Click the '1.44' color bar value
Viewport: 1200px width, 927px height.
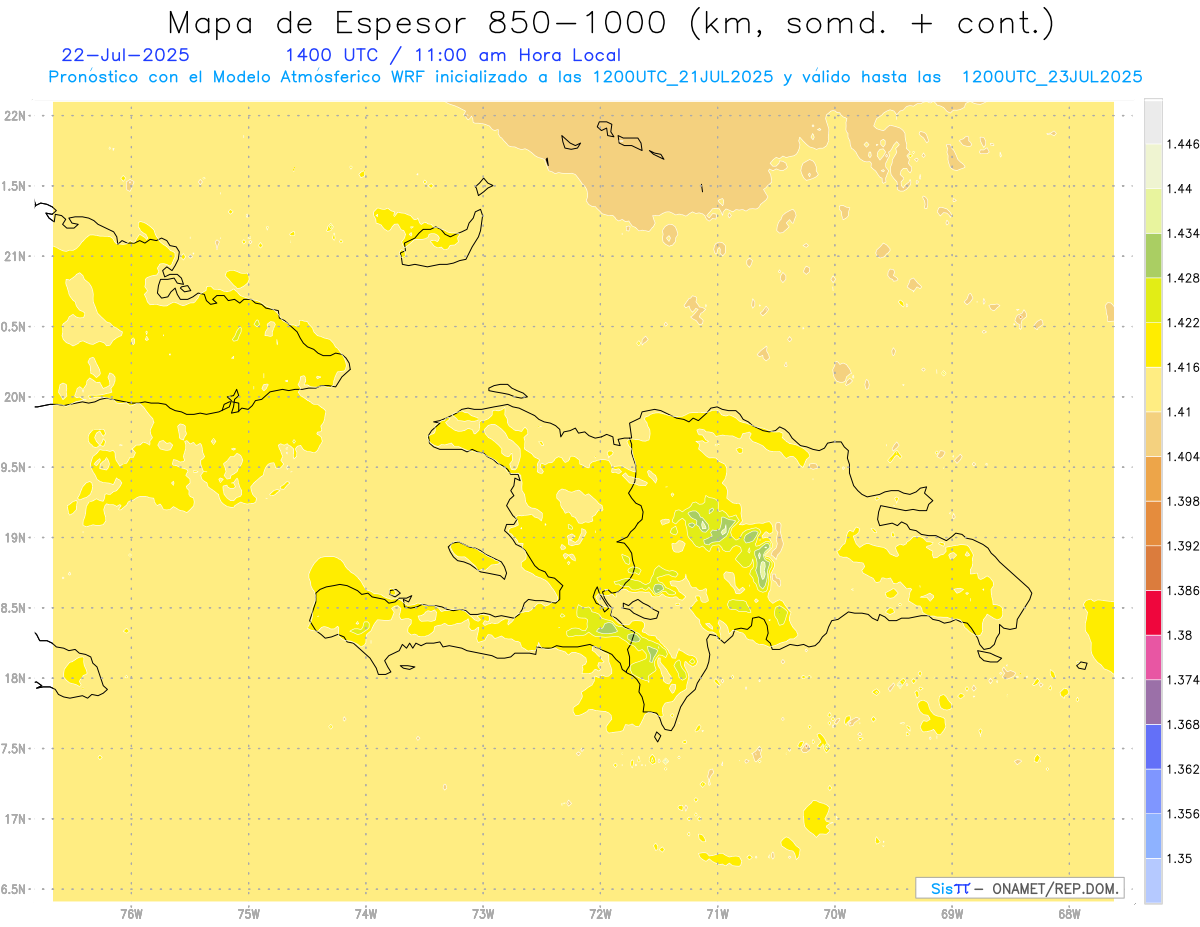(x=1179, y=188)
